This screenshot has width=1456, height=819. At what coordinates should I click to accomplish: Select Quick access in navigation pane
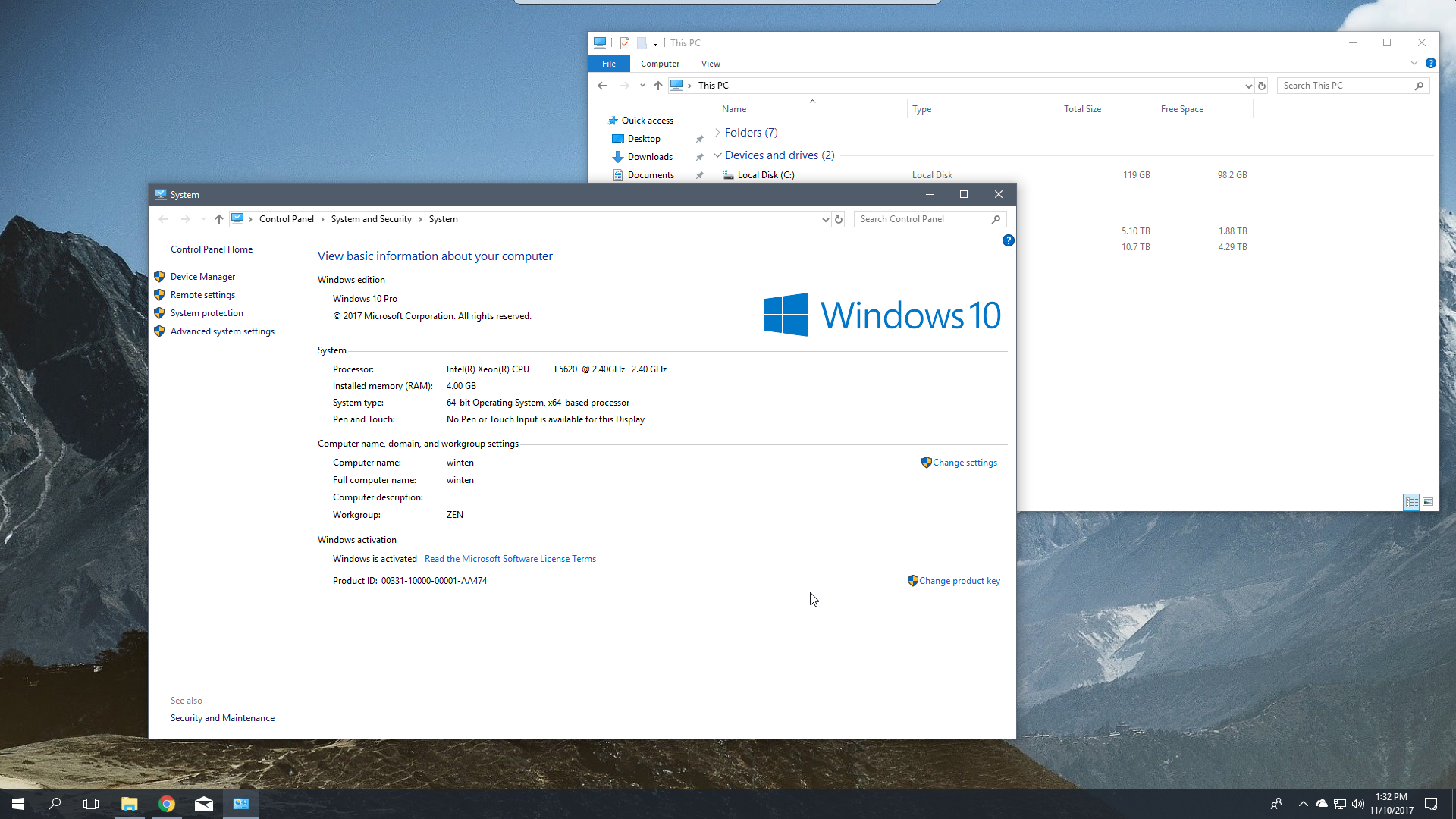click(x=647, y=121)
